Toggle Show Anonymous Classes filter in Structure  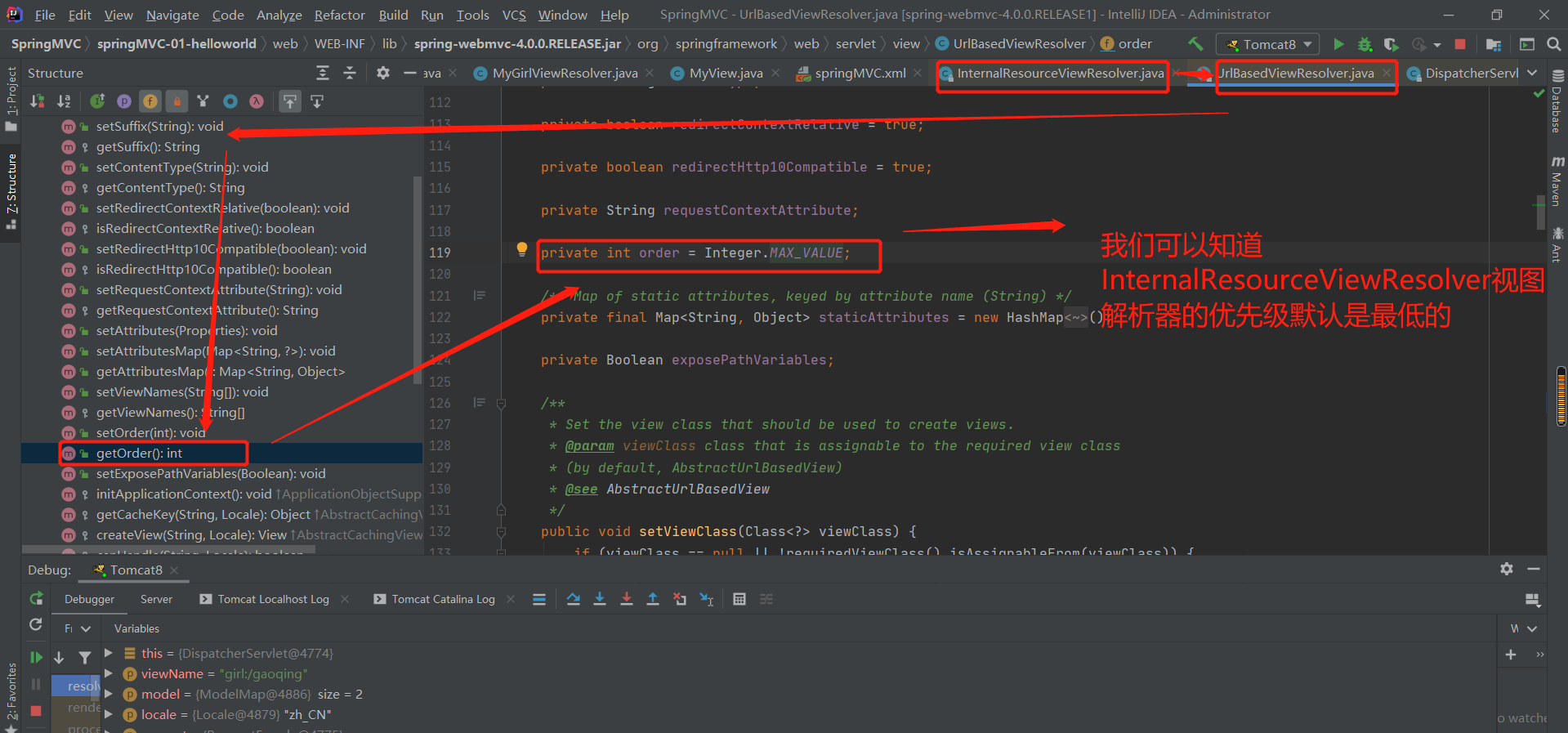click(230, 101)
